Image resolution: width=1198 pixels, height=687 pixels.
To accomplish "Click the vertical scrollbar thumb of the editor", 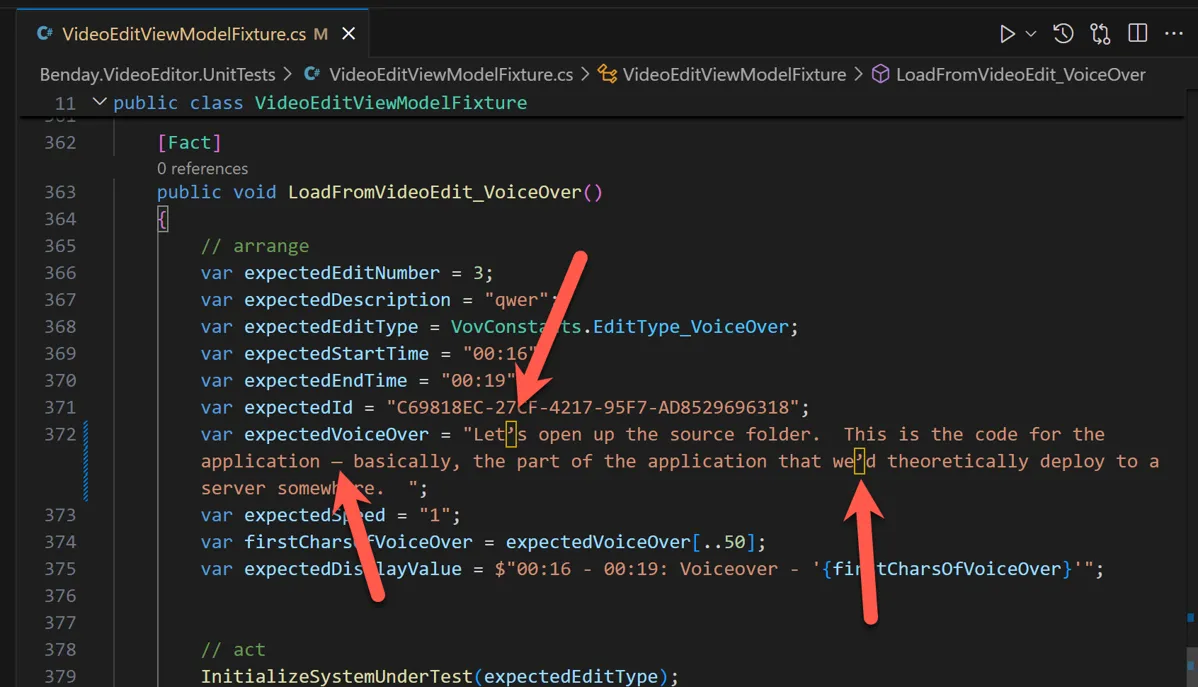I will click(1191, 665).
